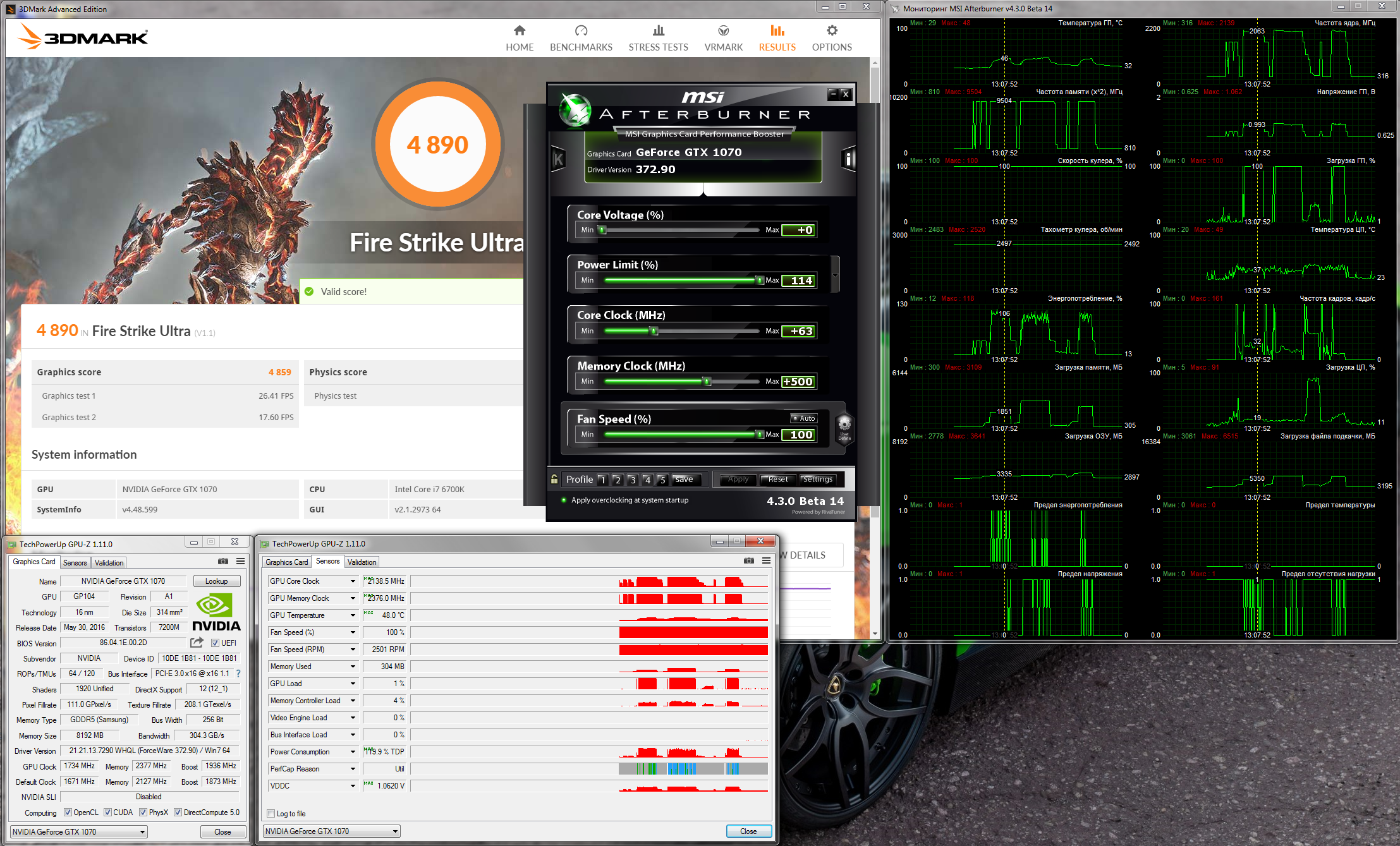Click the Afterburner Settings button
This screenshot has height=846, width=1400.
(x=818, y=480)
